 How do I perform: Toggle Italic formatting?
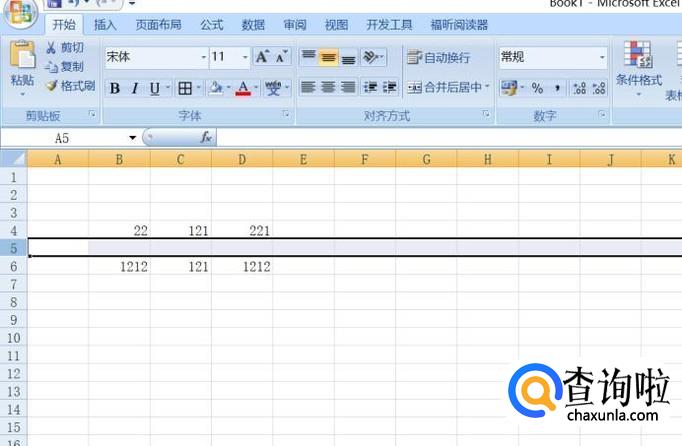point(135,88)
